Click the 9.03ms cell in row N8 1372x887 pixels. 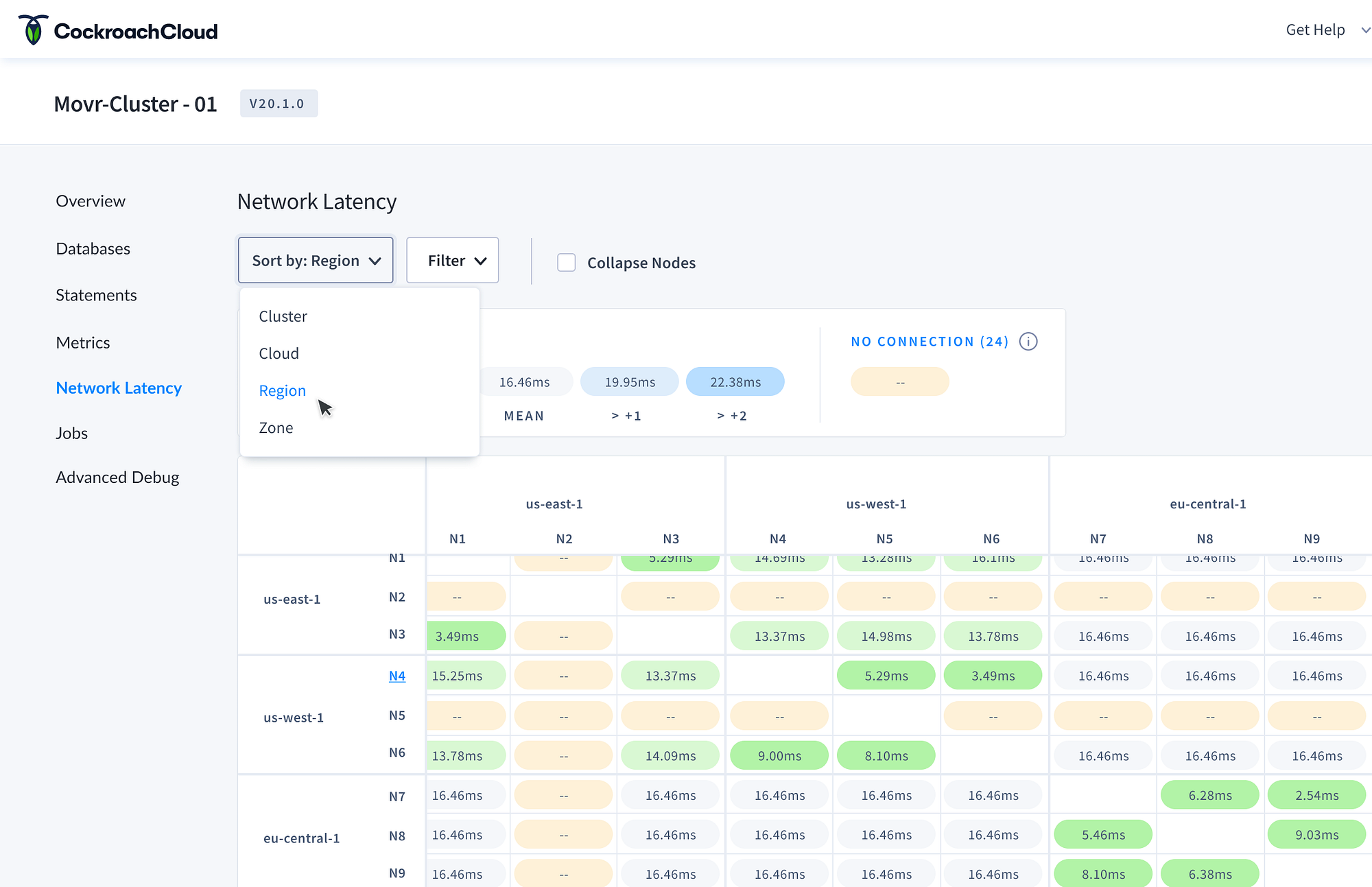pos(1317,835)
